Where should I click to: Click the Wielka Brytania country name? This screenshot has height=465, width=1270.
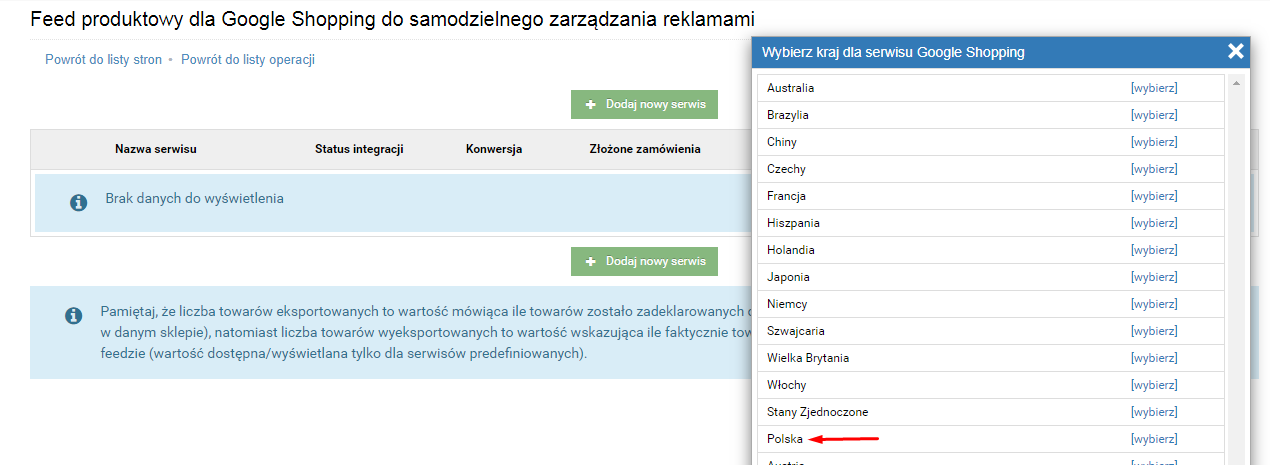coord(808,358)
